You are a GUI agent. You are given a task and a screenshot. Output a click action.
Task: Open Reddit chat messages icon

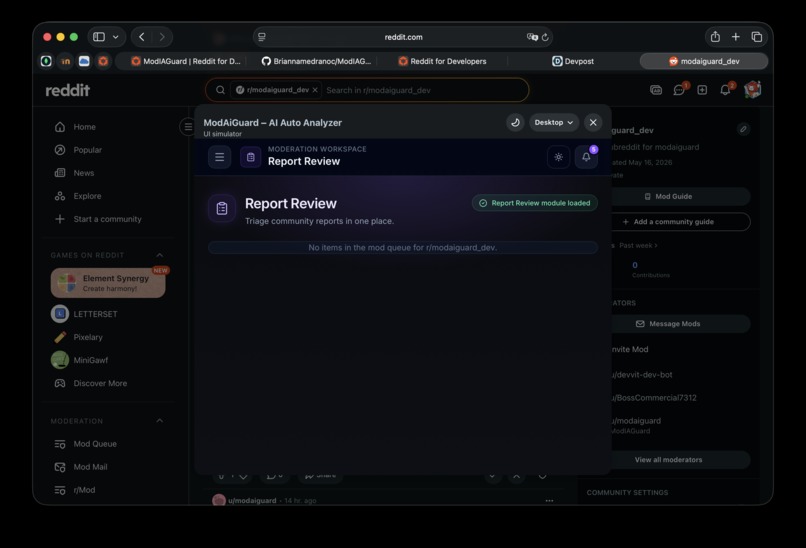[679, 90]
